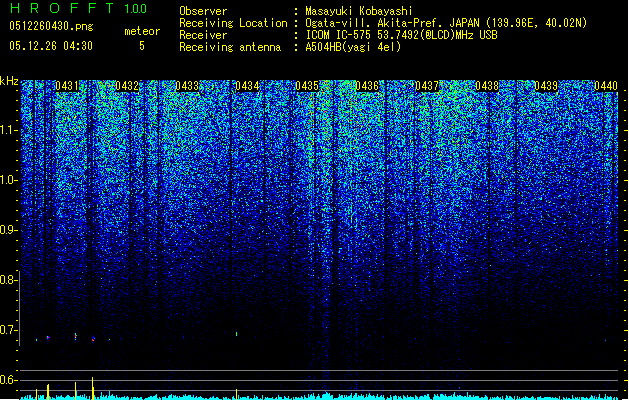Click the 0437 time marker

pos(427,86)
